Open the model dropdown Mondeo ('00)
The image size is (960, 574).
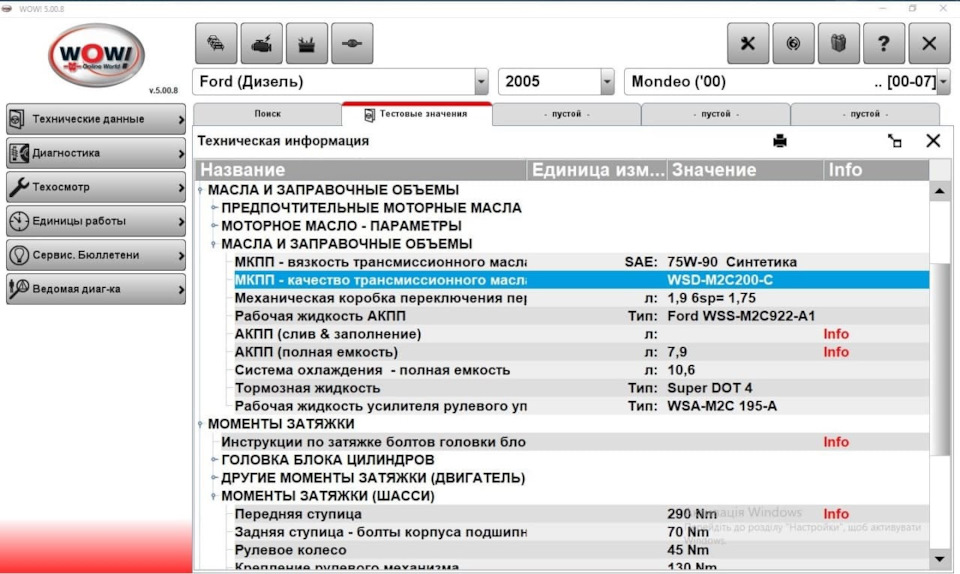pos(943,81)
